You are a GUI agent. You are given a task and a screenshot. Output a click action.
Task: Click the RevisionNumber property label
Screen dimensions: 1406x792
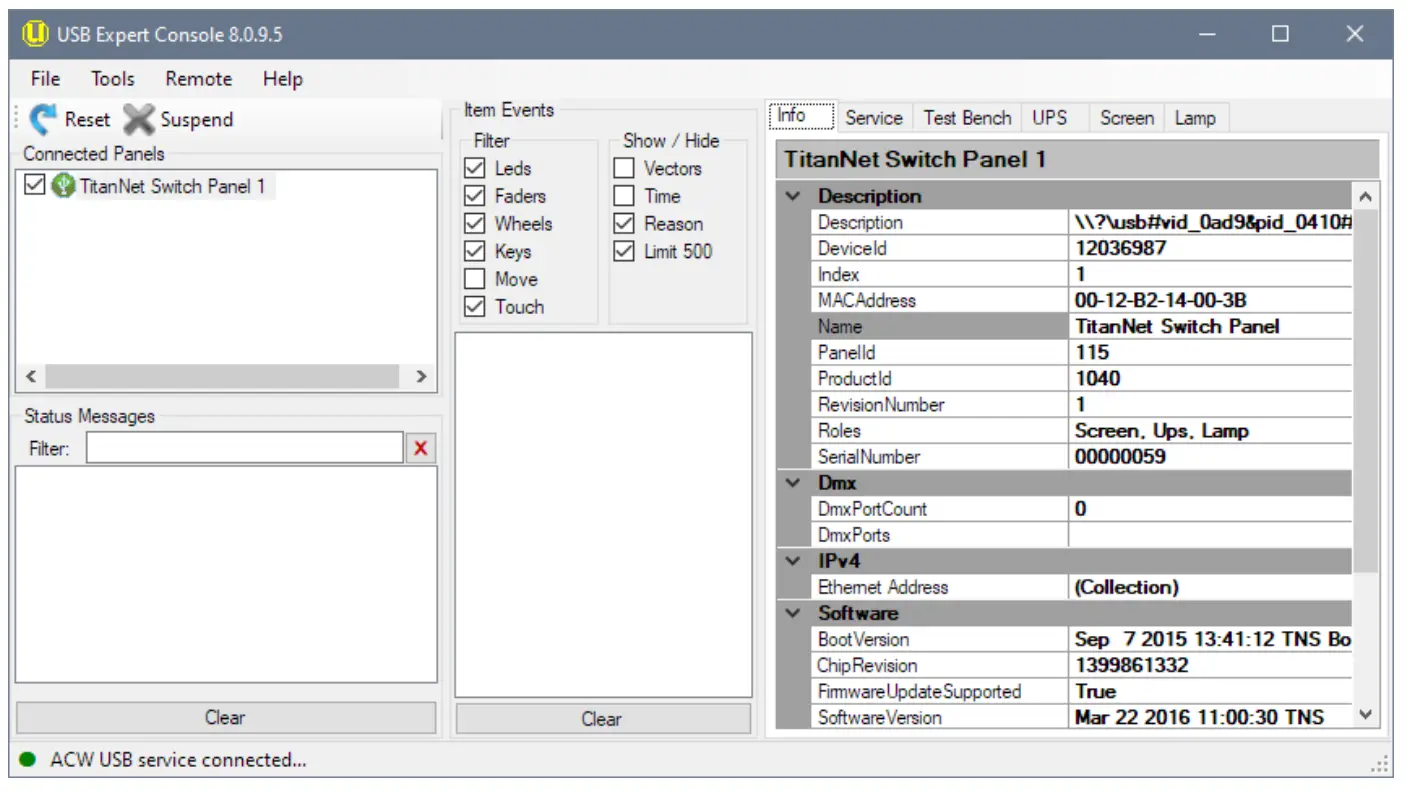[881, 405]
